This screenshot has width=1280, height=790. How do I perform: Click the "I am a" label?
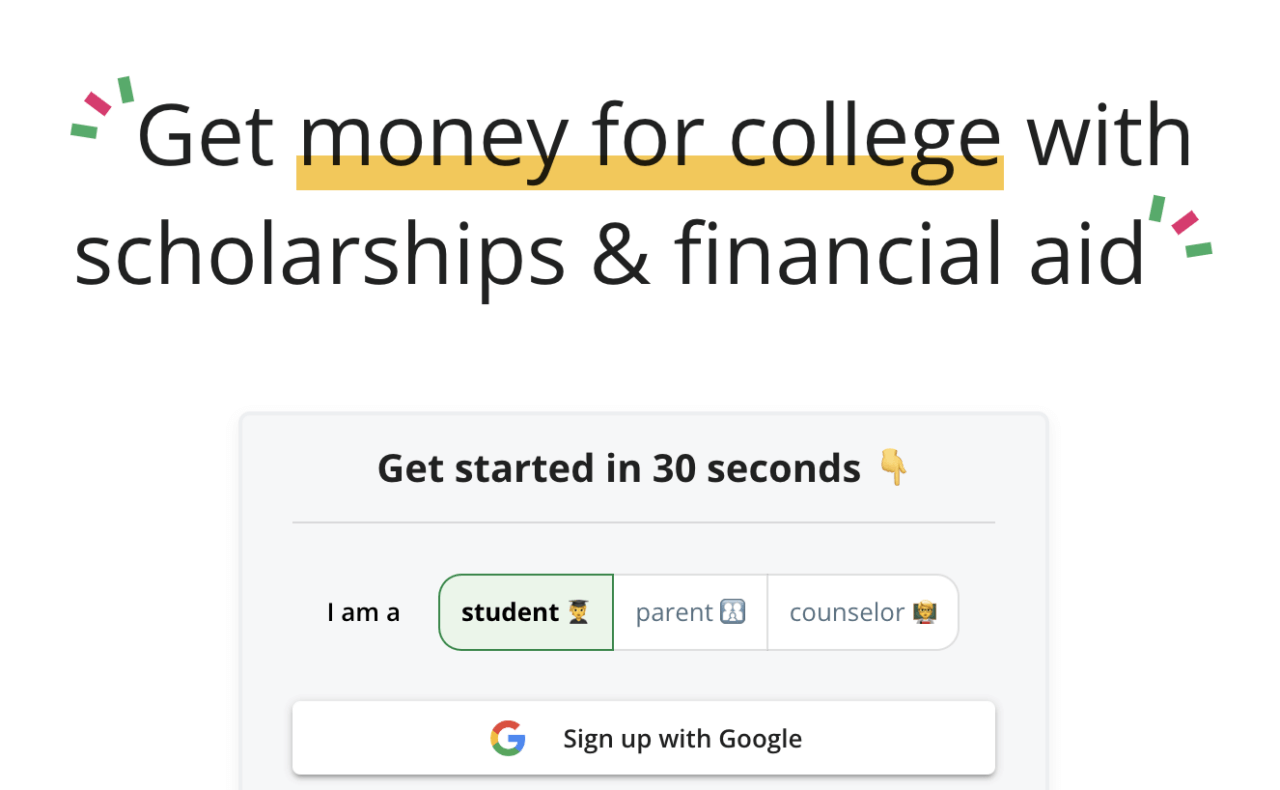click(x=363, y=611)
